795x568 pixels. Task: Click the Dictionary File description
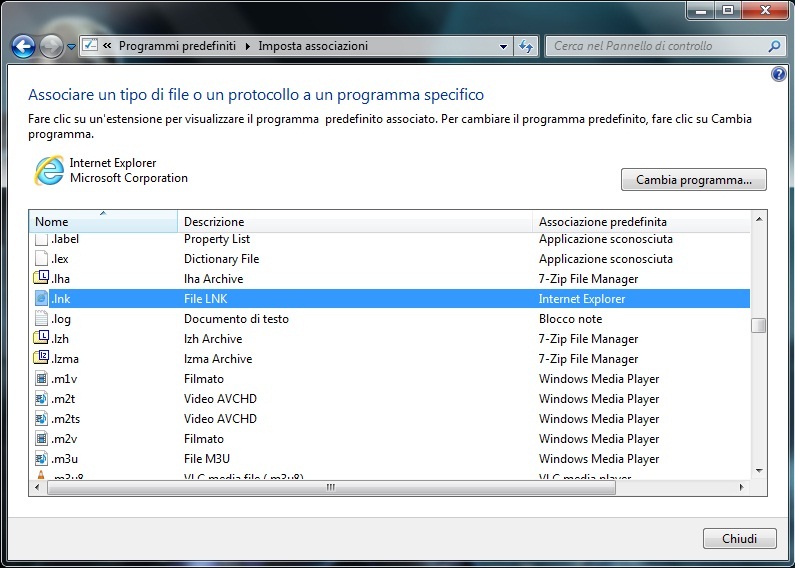pyautogui.click(x=222, y=259)
